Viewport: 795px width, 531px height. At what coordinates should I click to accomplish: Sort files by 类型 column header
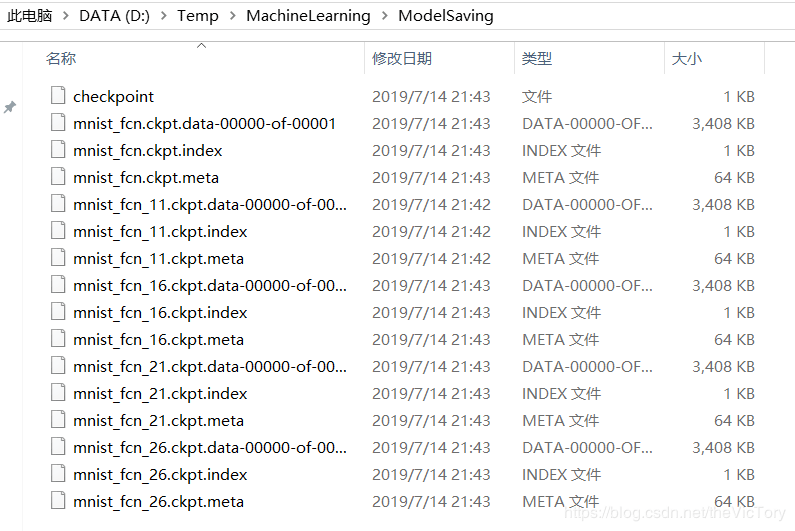537,58
